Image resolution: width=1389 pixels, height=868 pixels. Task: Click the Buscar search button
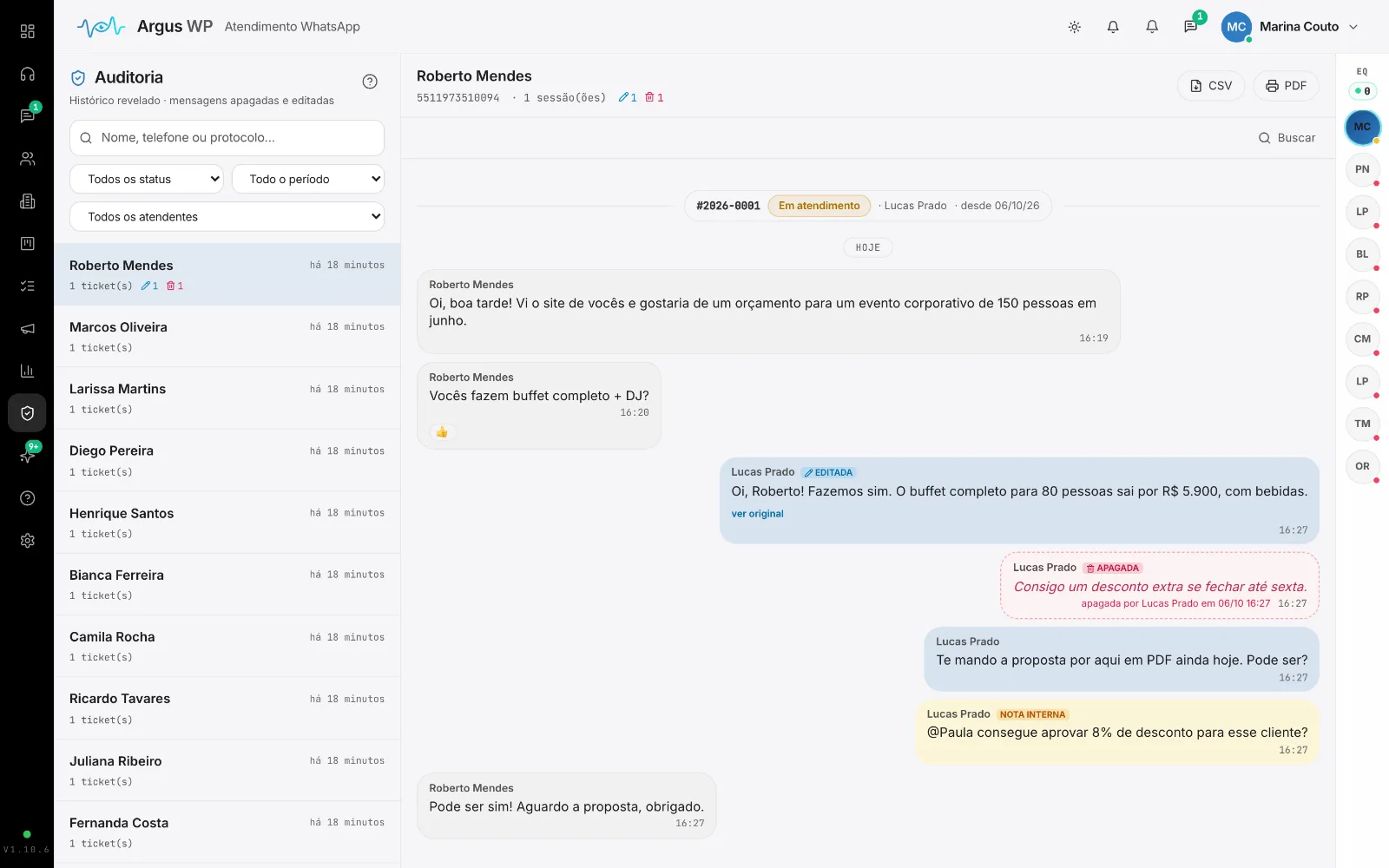click(x=1287, y=138)
